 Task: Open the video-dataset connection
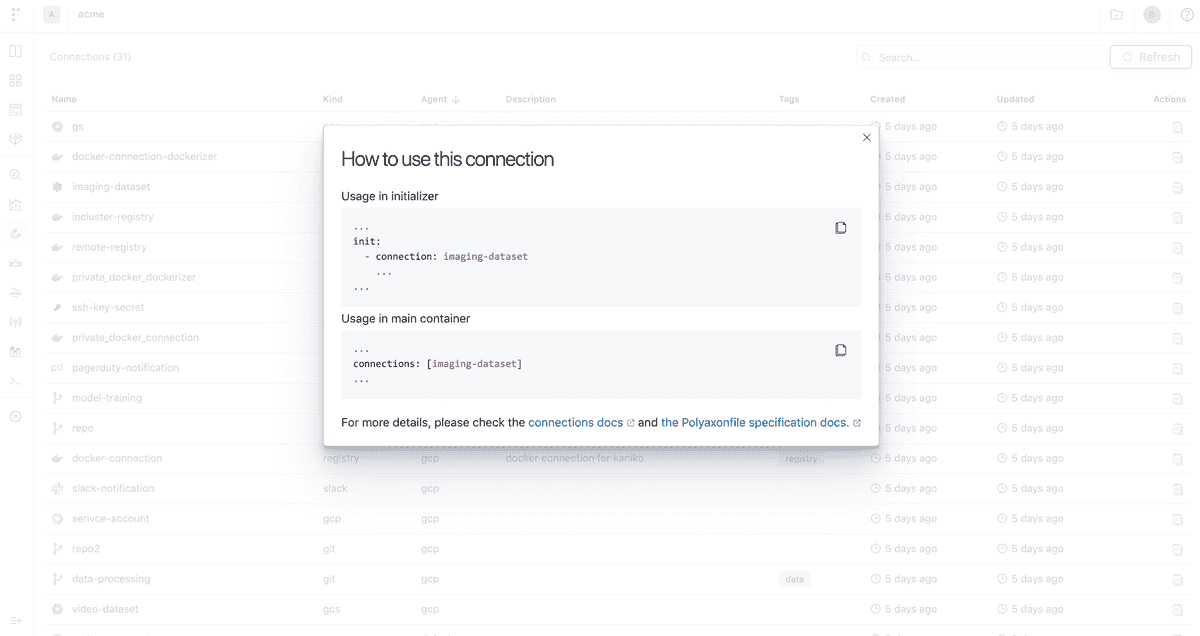pyautogui.click(x=105, y=609)
